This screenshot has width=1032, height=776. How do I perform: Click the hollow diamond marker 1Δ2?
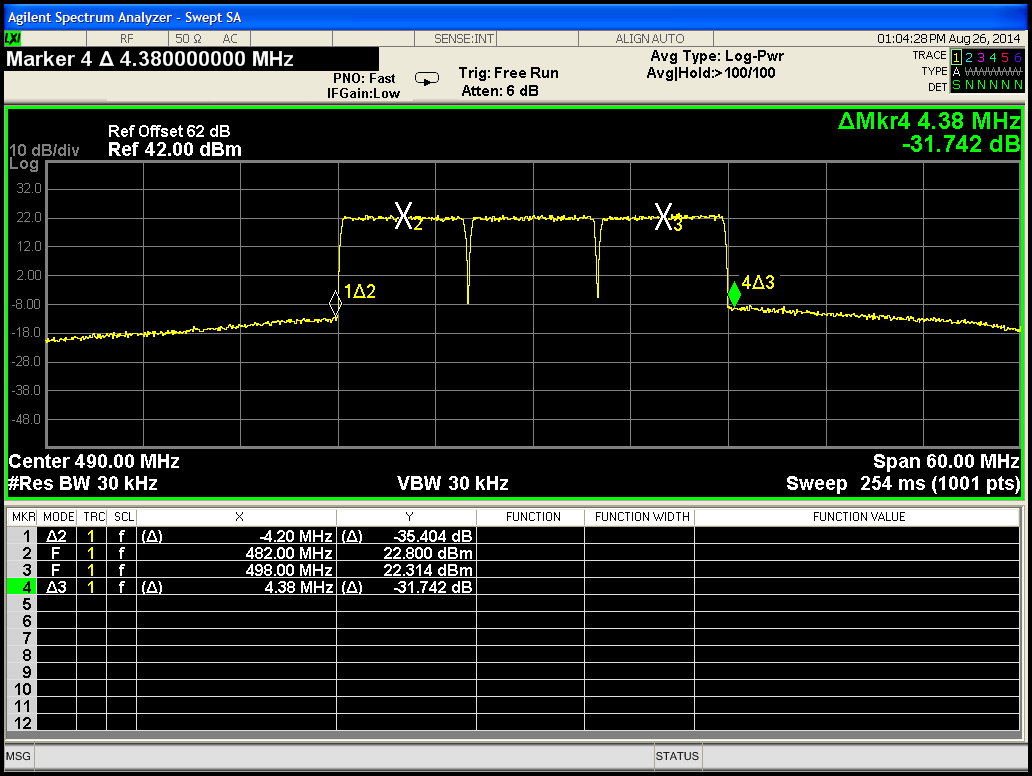pyautogui.click(x=336, y=303)
